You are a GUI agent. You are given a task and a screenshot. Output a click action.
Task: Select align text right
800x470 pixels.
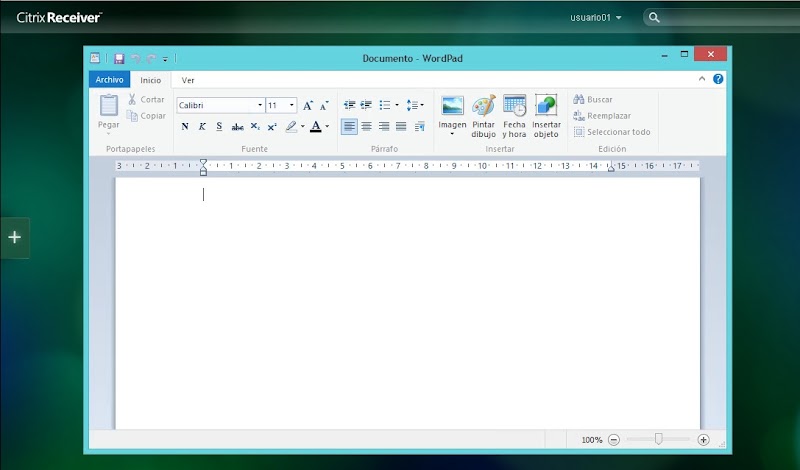[x=384, y=127]
